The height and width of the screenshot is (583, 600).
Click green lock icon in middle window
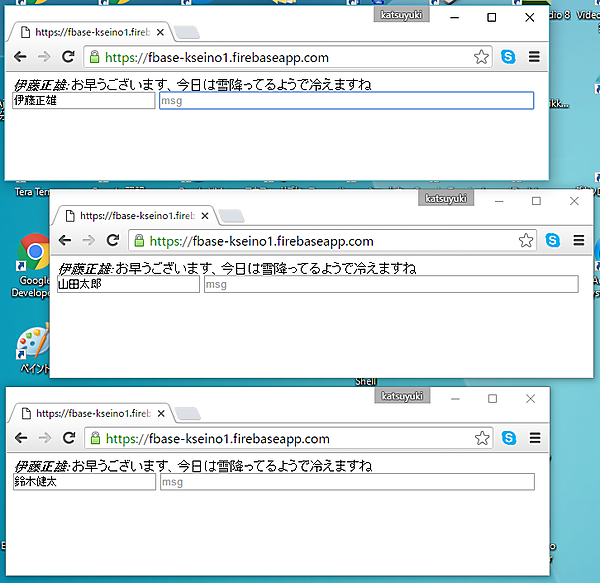[x=139, y=241]
